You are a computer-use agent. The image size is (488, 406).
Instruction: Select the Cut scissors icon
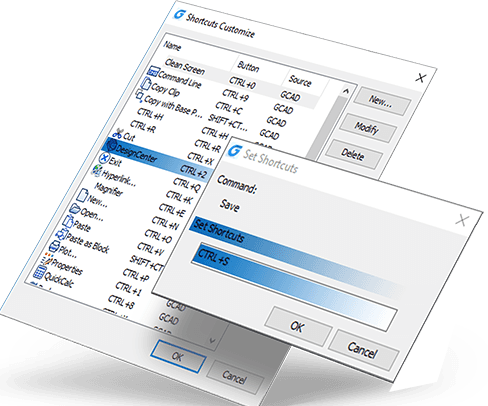117,134
